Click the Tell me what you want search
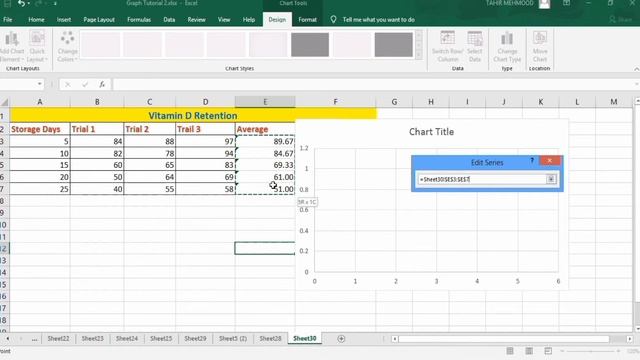Image resolution: width=640 pixels, height=360 pixels. coord(378,20)
